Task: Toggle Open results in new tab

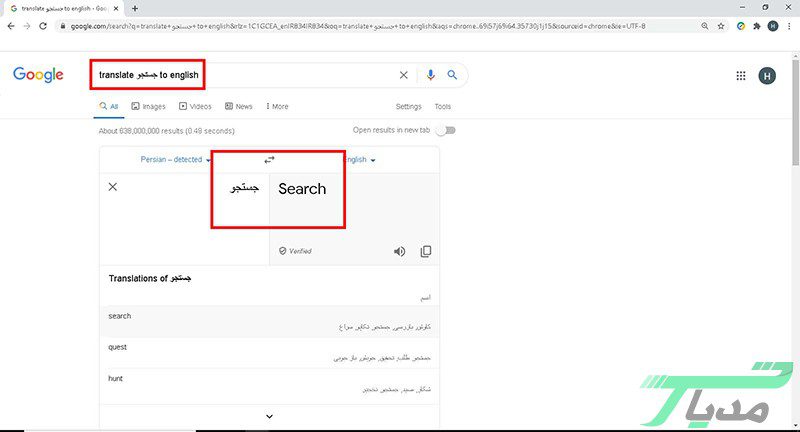Action: click(x=445, y=130)
